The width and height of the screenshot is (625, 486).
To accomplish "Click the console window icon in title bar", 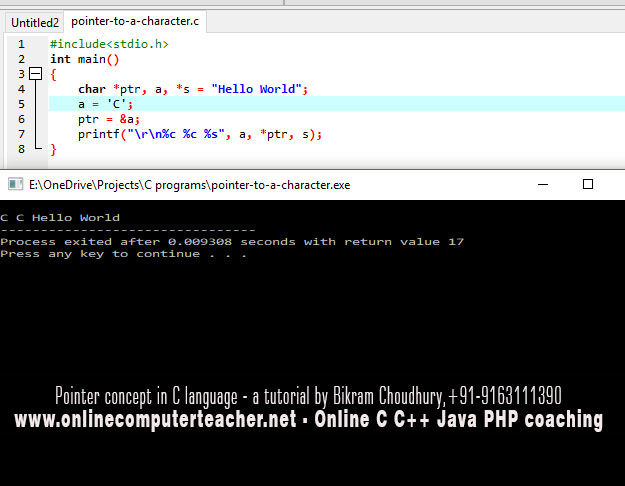I will click(14, 184).
